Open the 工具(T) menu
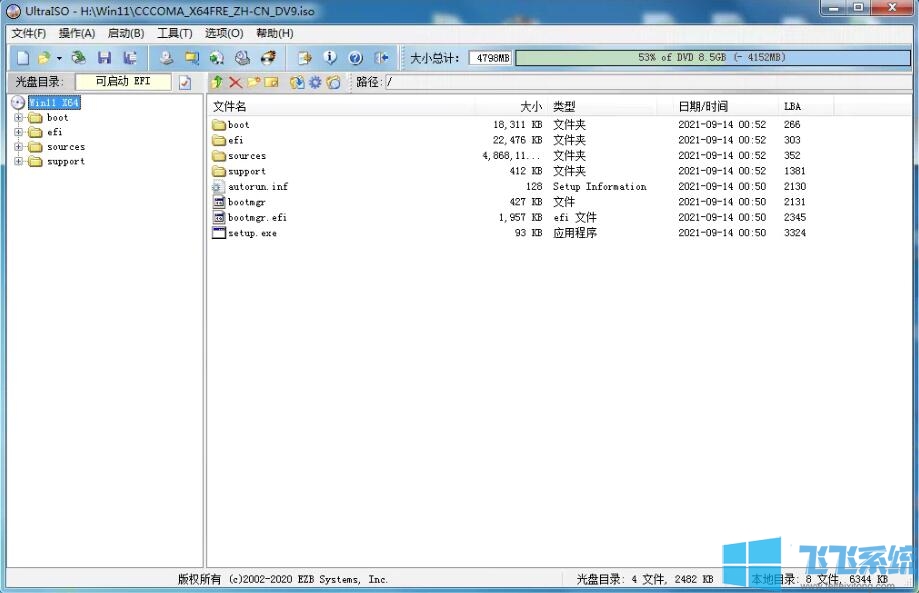Screen dimensions: 919x593 pyautogui.click(x=175, y=33)
